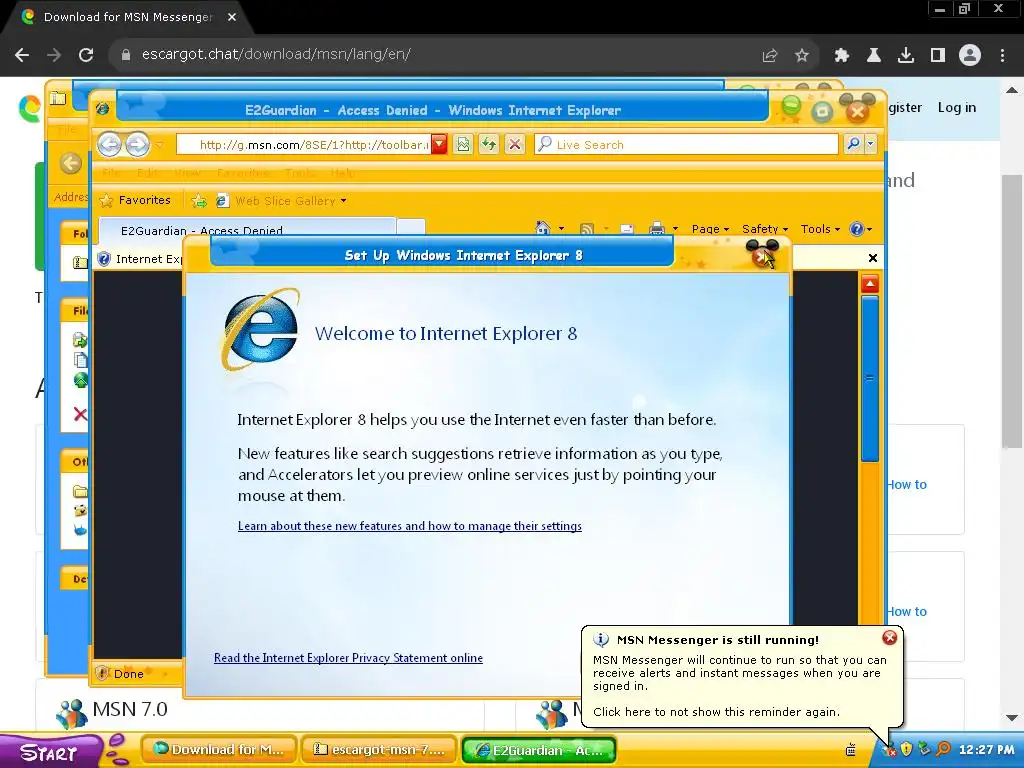The image size is (1024, 768).
Task: Click the Read Mail icon
Action: click(626, 229)
